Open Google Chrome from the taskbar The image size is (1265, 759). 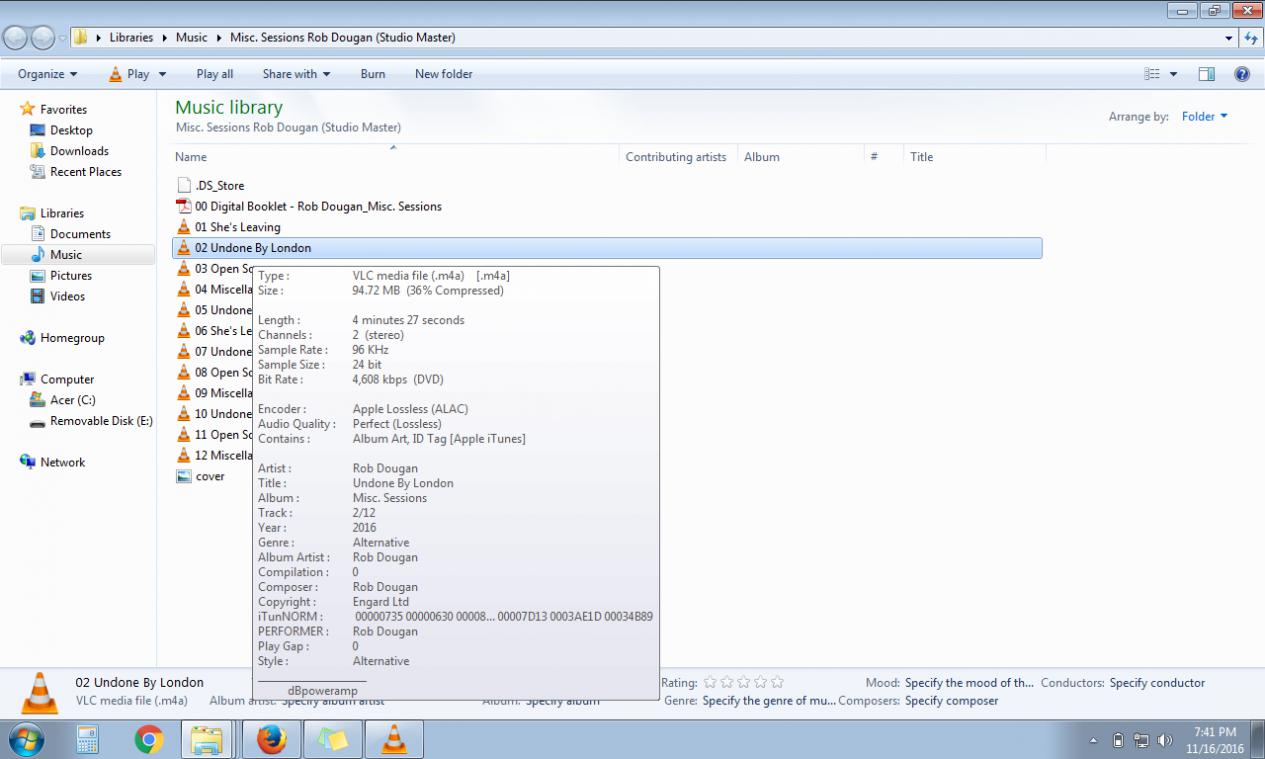[x=149, y=740]
